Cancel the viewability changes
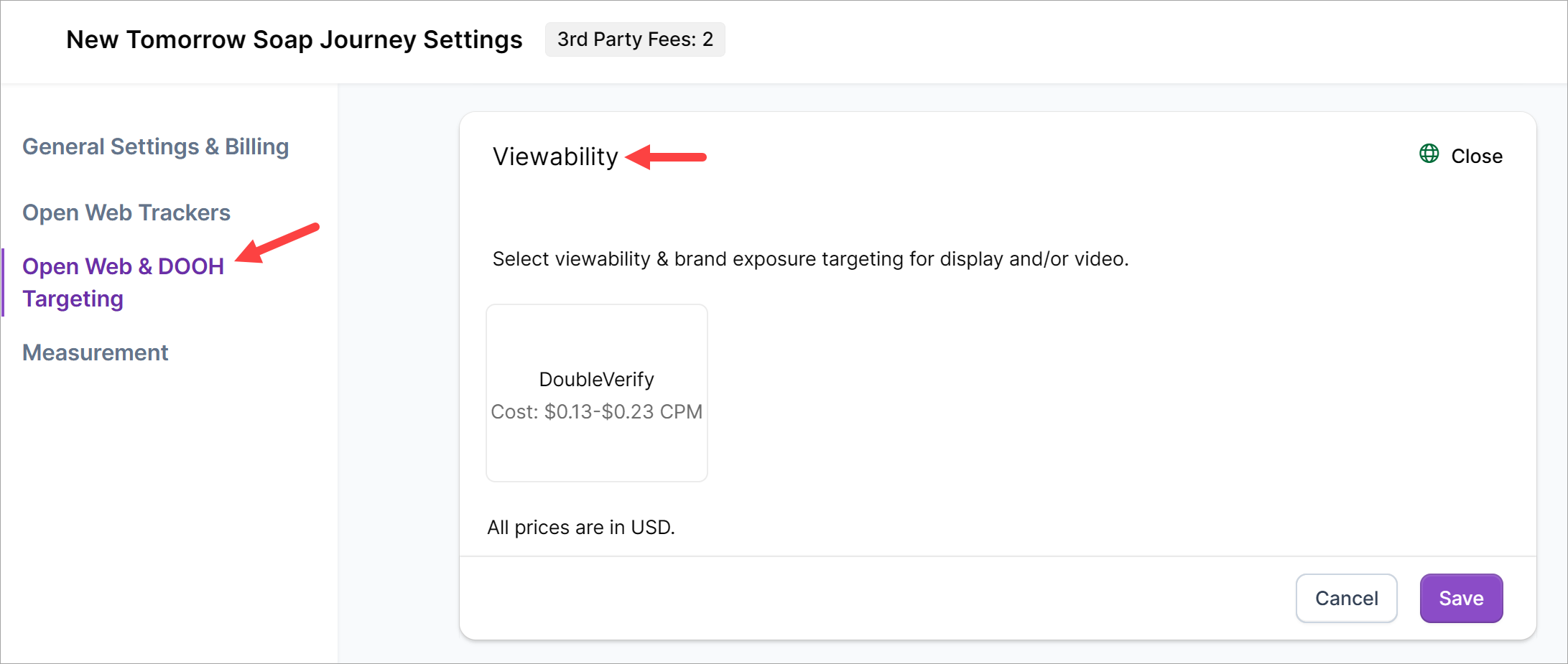This screenshot has width=1568, height=664. tap(1346, 598)
